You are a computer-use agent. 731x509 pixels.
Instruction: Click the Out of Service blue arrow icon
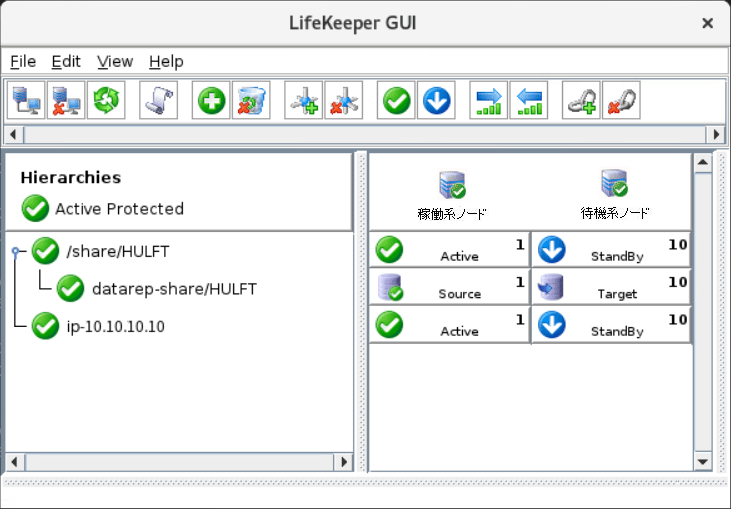[x=436, y=100]
